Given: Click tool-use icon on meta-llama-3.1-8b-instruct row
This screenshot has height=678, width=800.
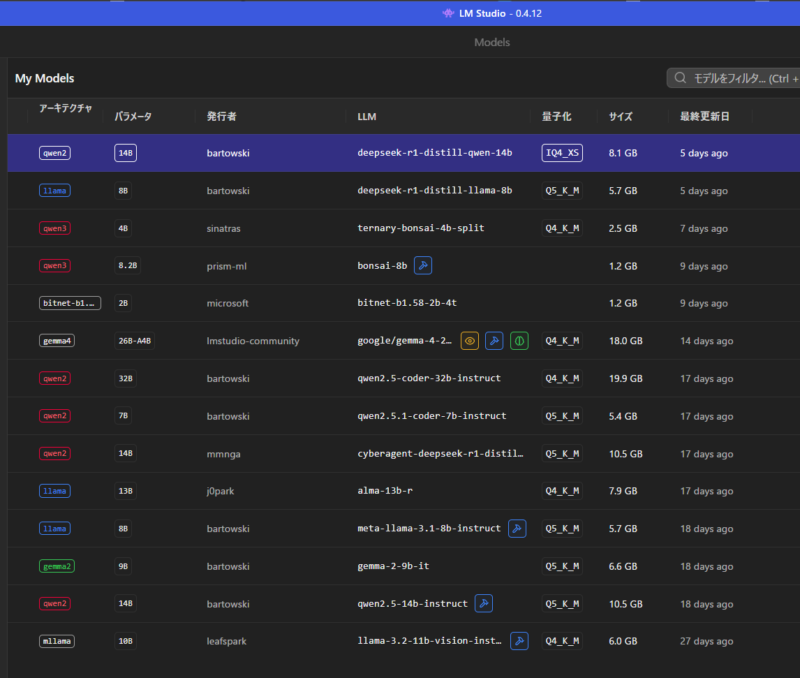Looking at the screenshot, I should [517, 529].
